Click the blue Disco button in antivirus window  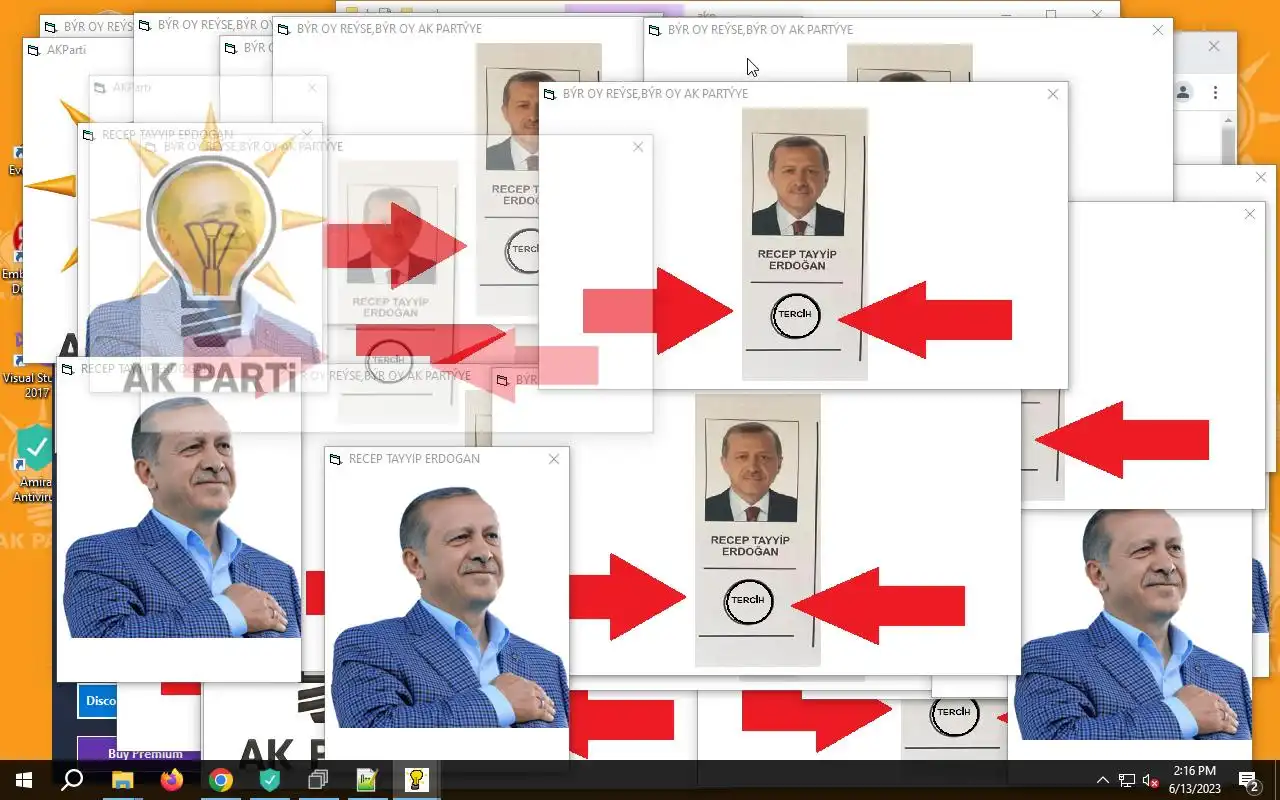pos(97,701)
